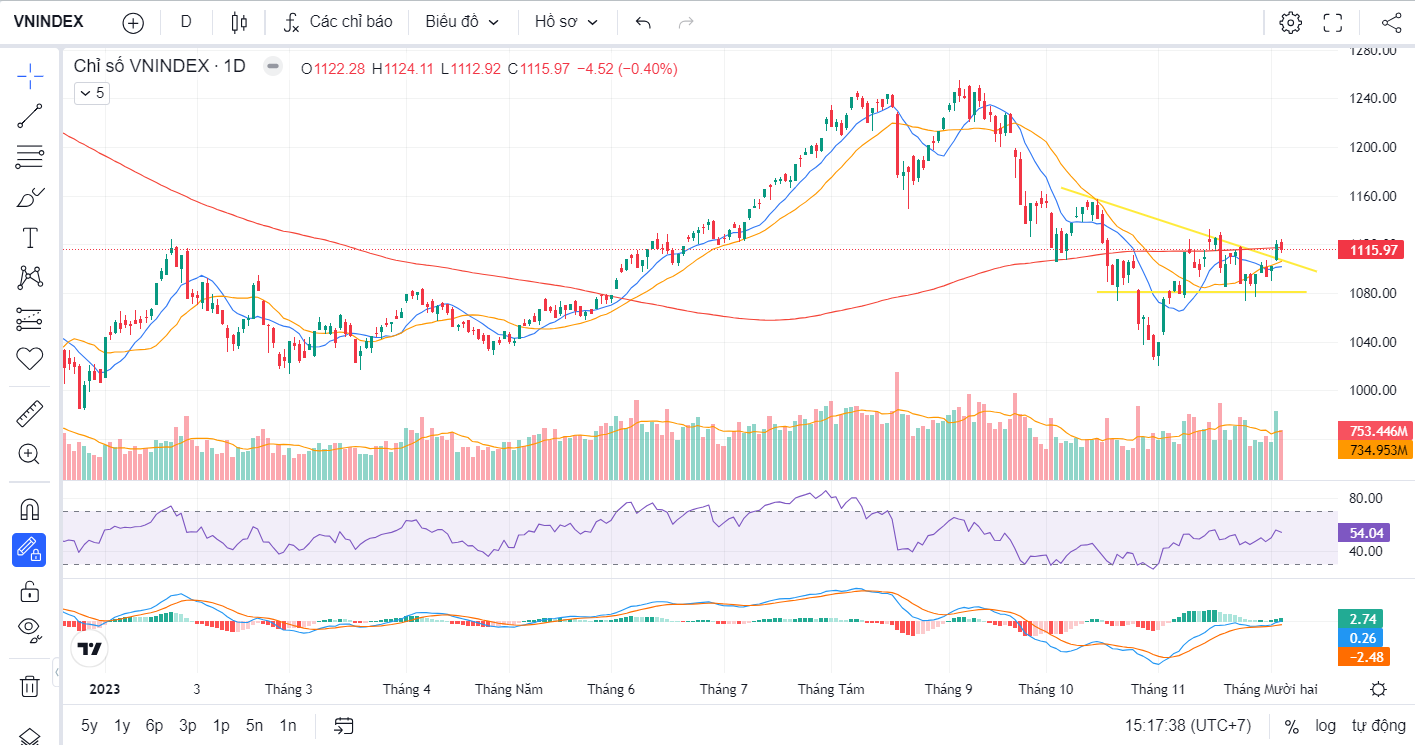1415x745 pixels.
Task: Click the Tháng Mười hai axis label
Action: [1271, 689]
